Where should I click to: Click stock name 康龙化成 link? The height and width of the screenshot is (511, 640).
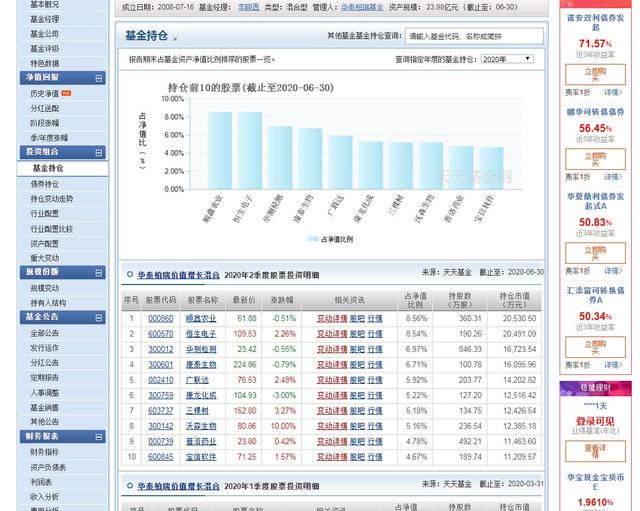201,395
